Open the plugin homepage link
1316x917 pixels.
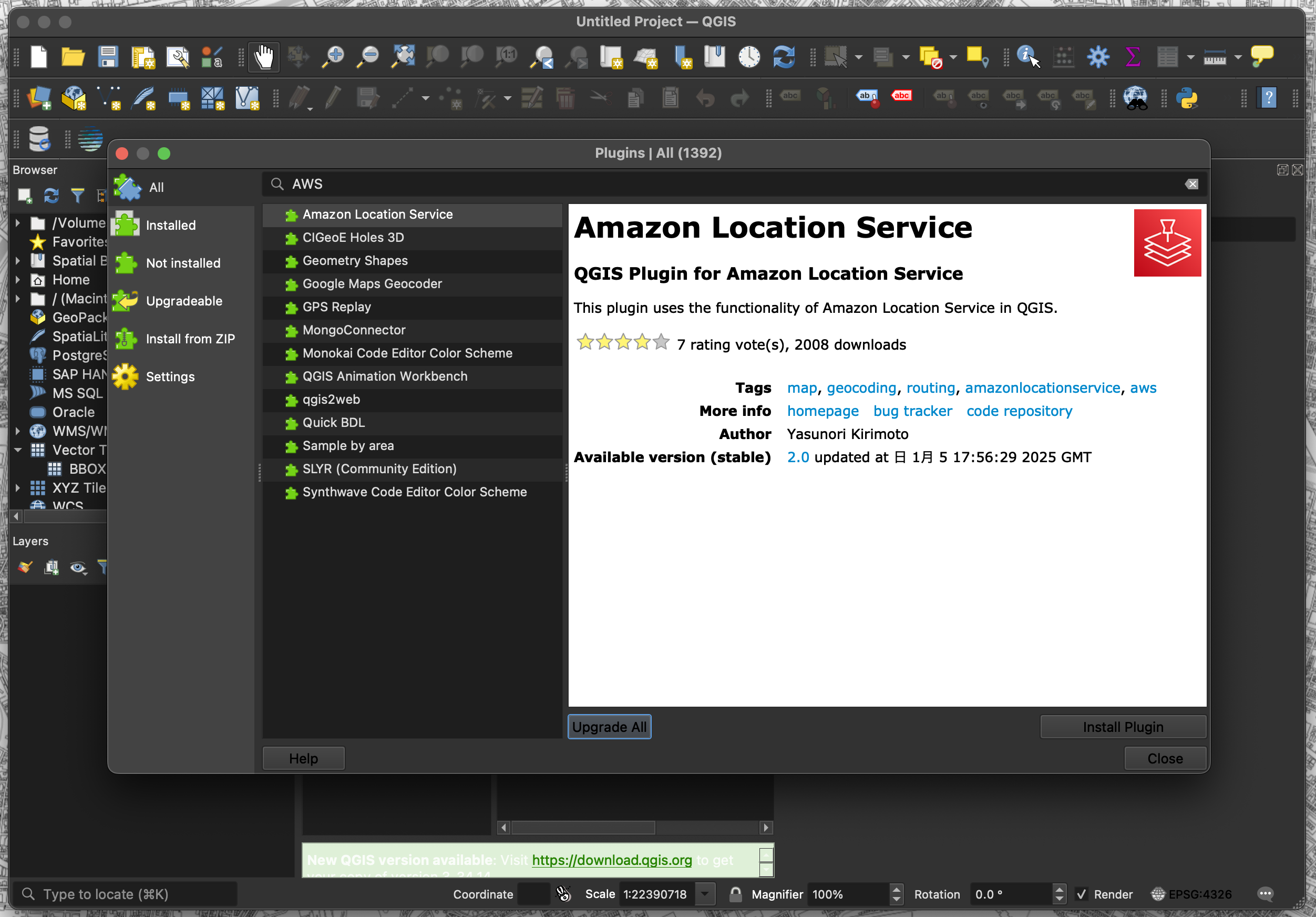822,411
